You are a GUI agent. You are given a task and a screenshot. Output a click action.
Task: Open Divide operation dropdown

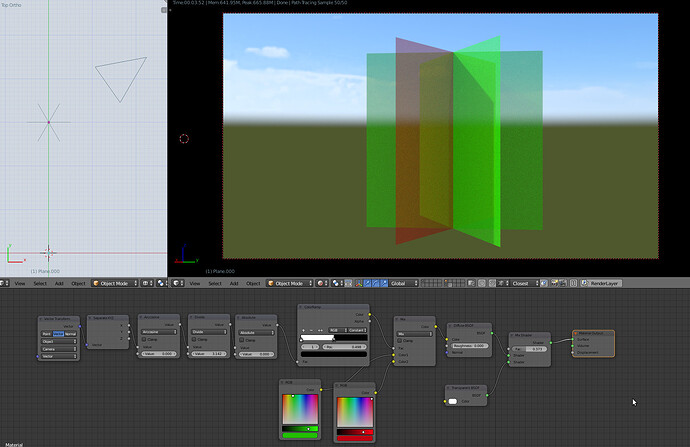pos(209,332)
